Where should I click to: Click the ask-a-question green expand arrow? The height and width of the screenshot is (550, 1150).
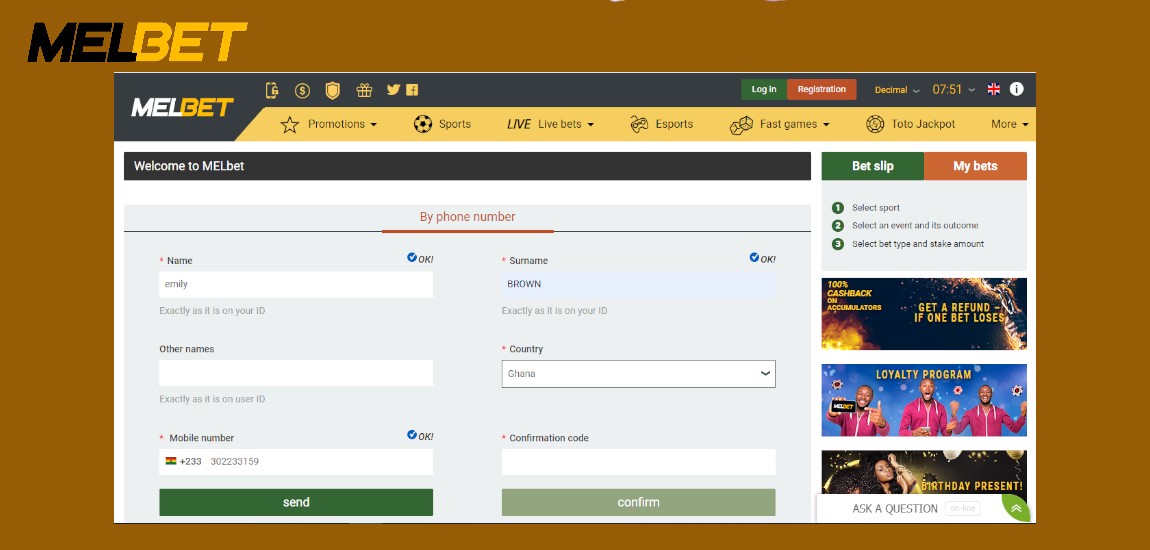click(1016, 508)
